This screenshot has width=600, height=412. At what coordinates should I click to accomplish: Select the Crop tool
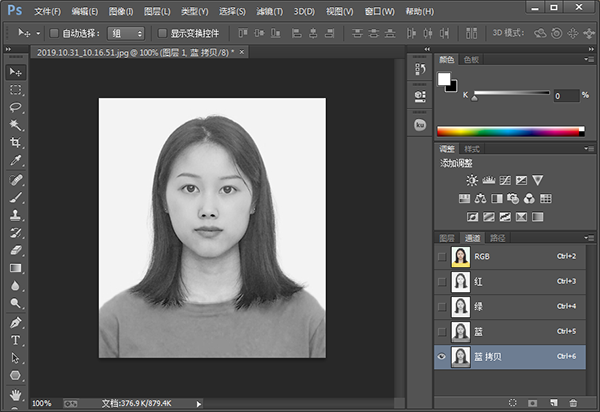pyautogui.click(x=16, y=142)
